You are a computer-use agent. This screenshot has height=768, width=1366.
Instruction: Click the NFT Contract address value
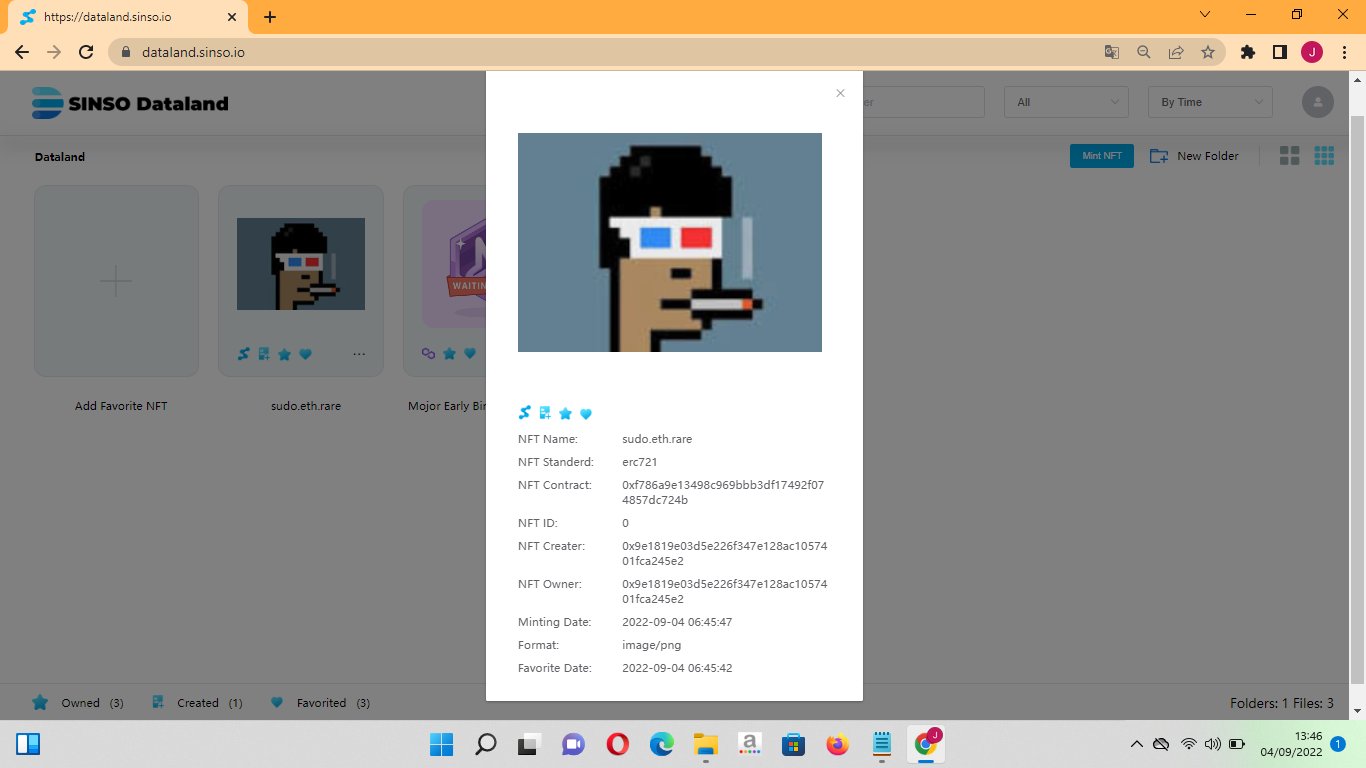pos(724,493)
